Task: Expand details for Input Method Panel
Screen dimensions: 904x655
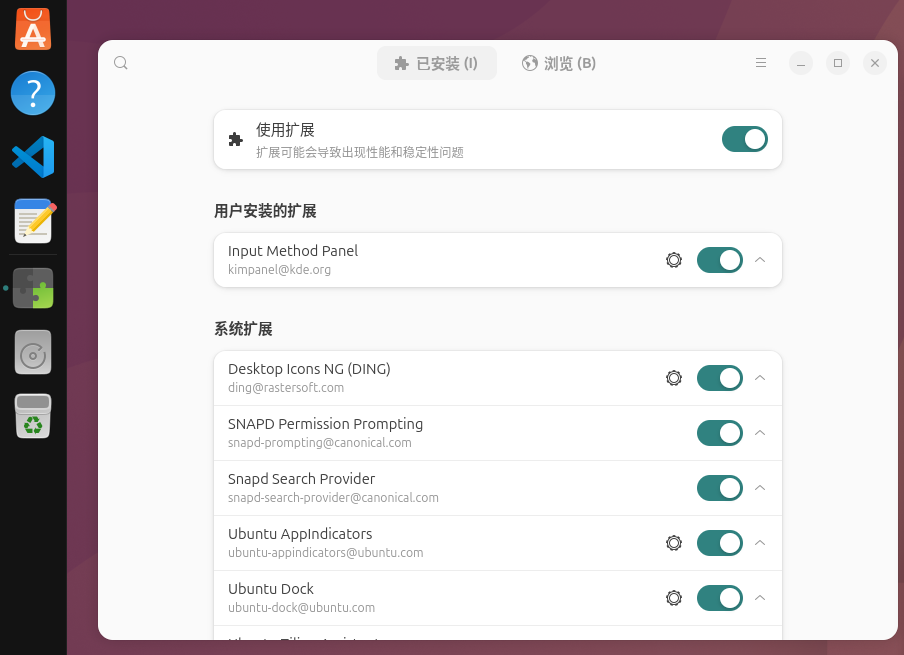Action: point(760,260)
